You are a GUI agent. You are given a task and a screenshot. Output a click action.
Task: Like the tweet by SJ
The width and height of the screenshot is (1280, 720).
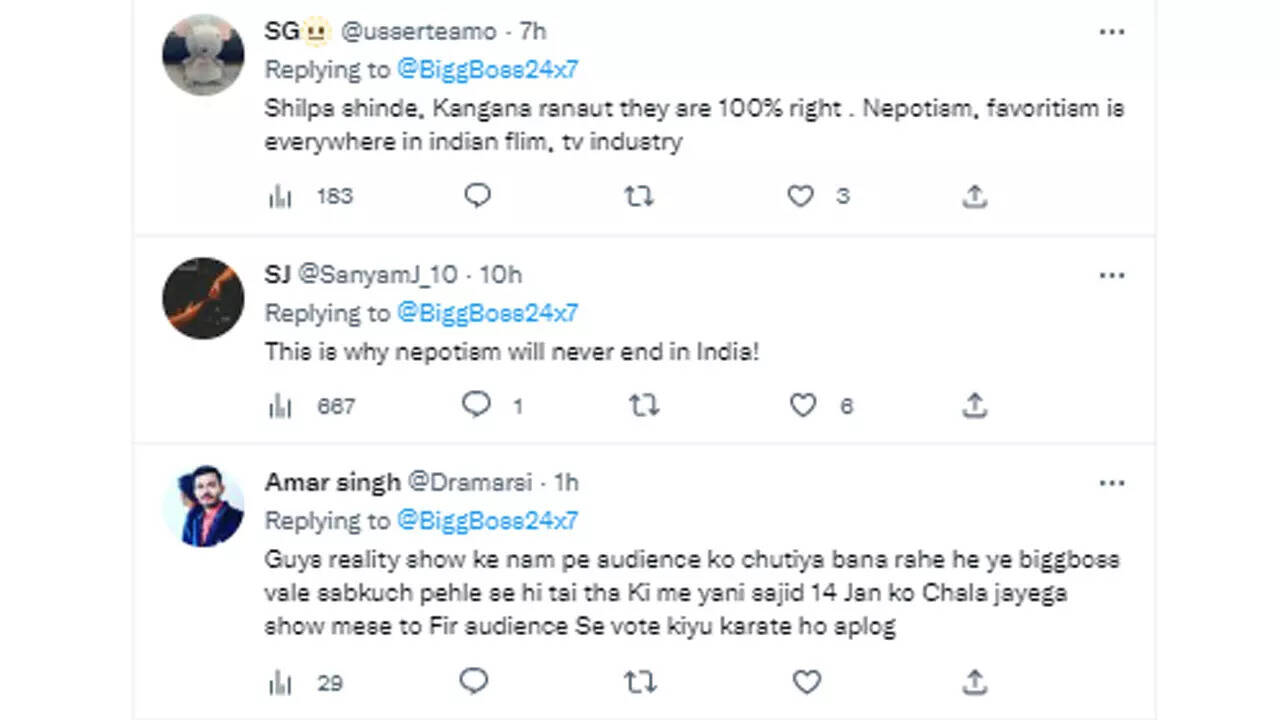[803, 405]
